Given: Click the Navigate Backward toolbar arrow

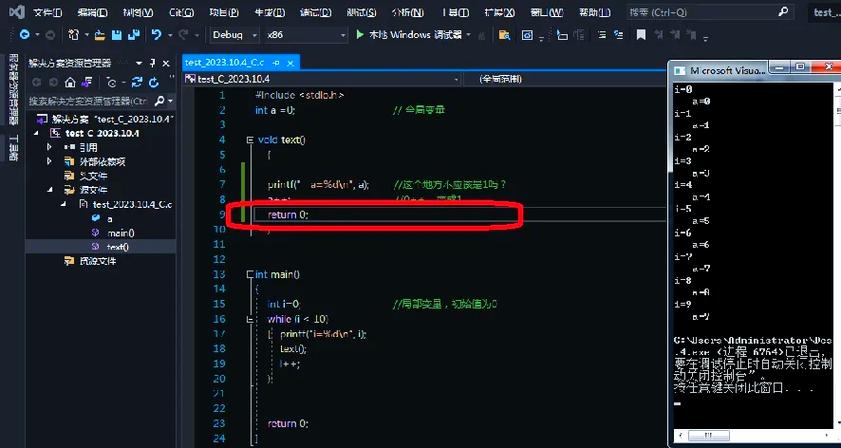Looking at the screenshot, I should [24, 35].
